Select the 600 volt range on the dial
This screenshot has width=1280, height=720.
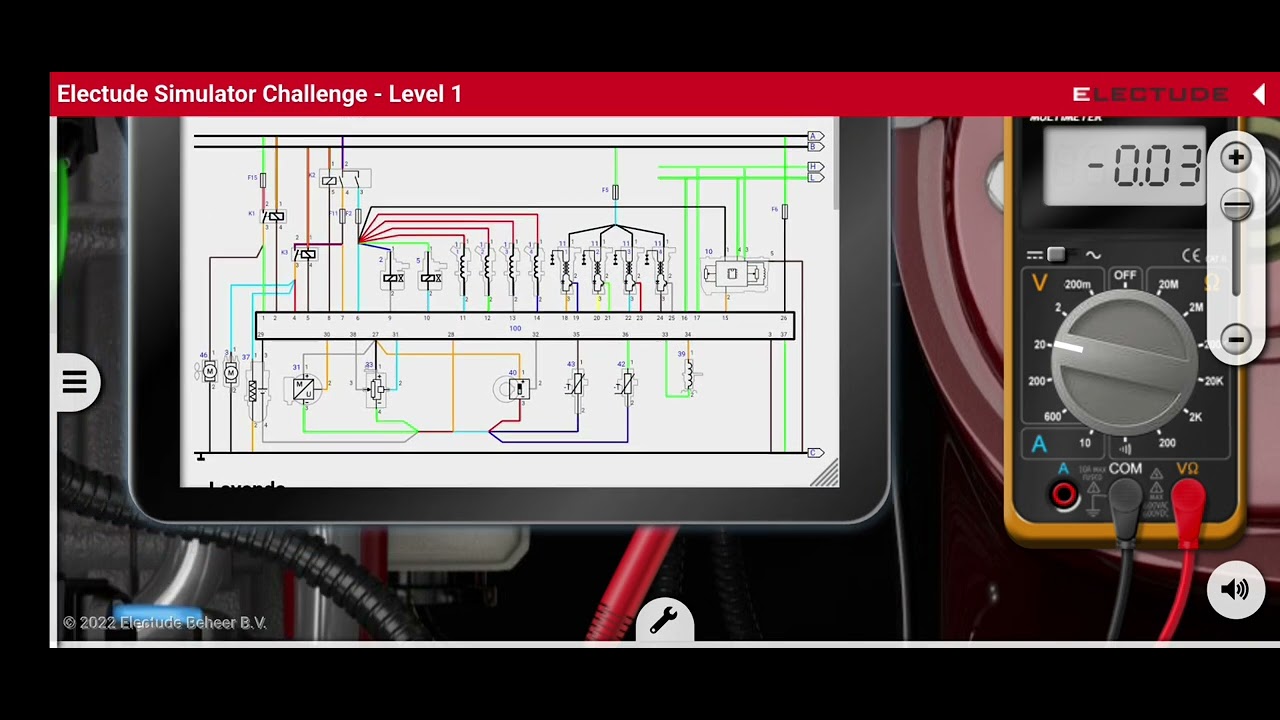coord(1053,417)
